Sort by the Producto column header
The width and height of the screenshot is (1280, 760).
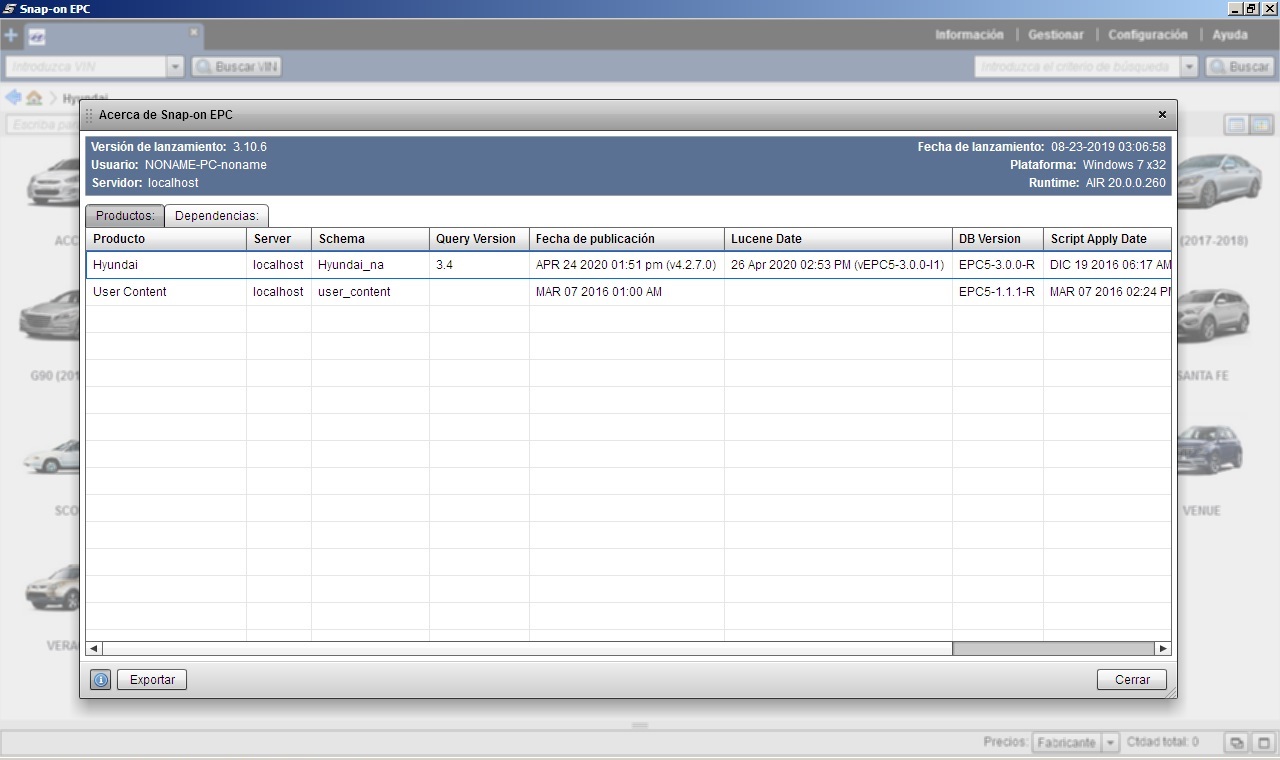point(166,239)
